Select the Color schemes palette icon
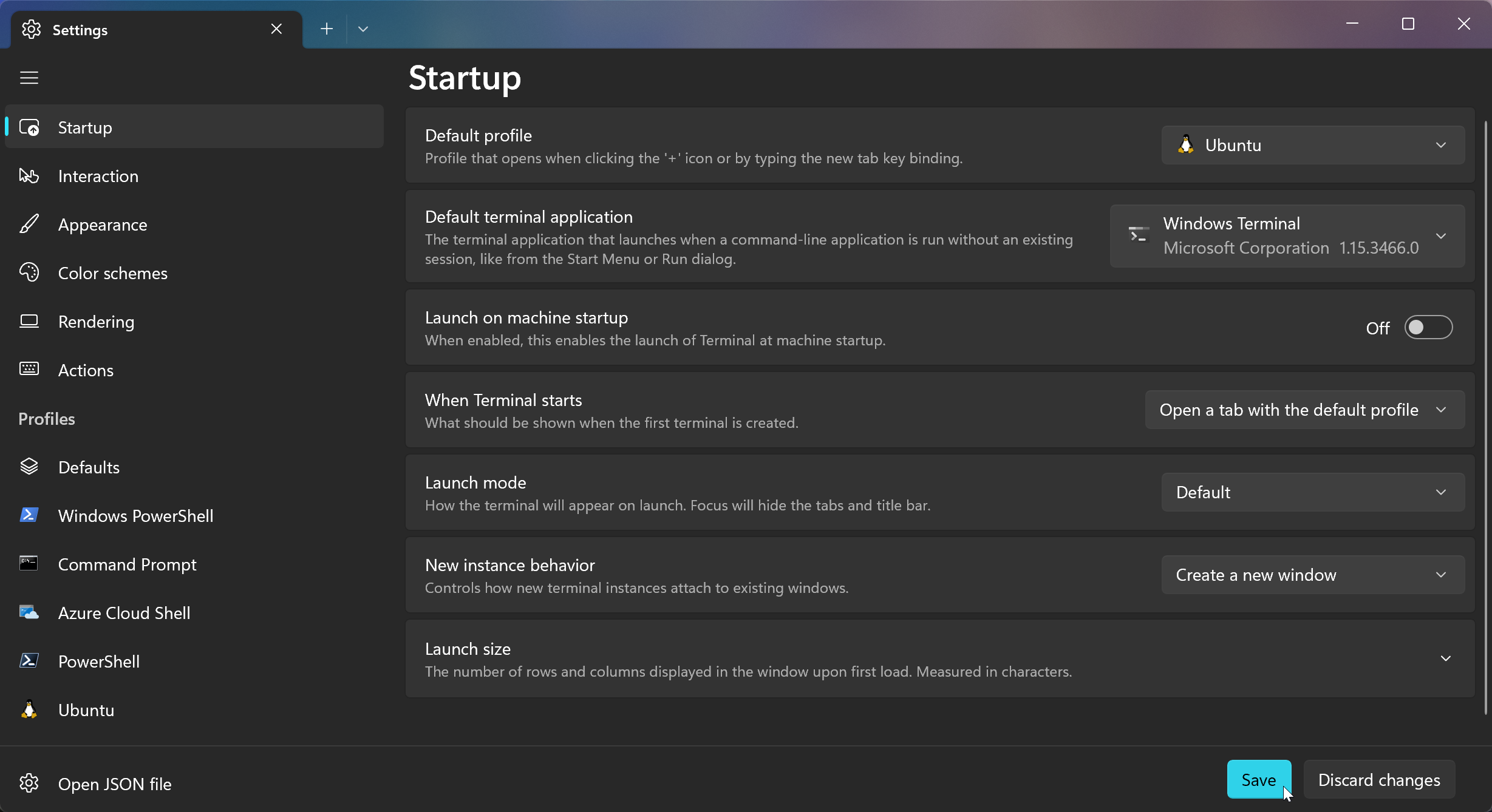The height and width of the screenshot is (812, 1492). click(30, 272)
